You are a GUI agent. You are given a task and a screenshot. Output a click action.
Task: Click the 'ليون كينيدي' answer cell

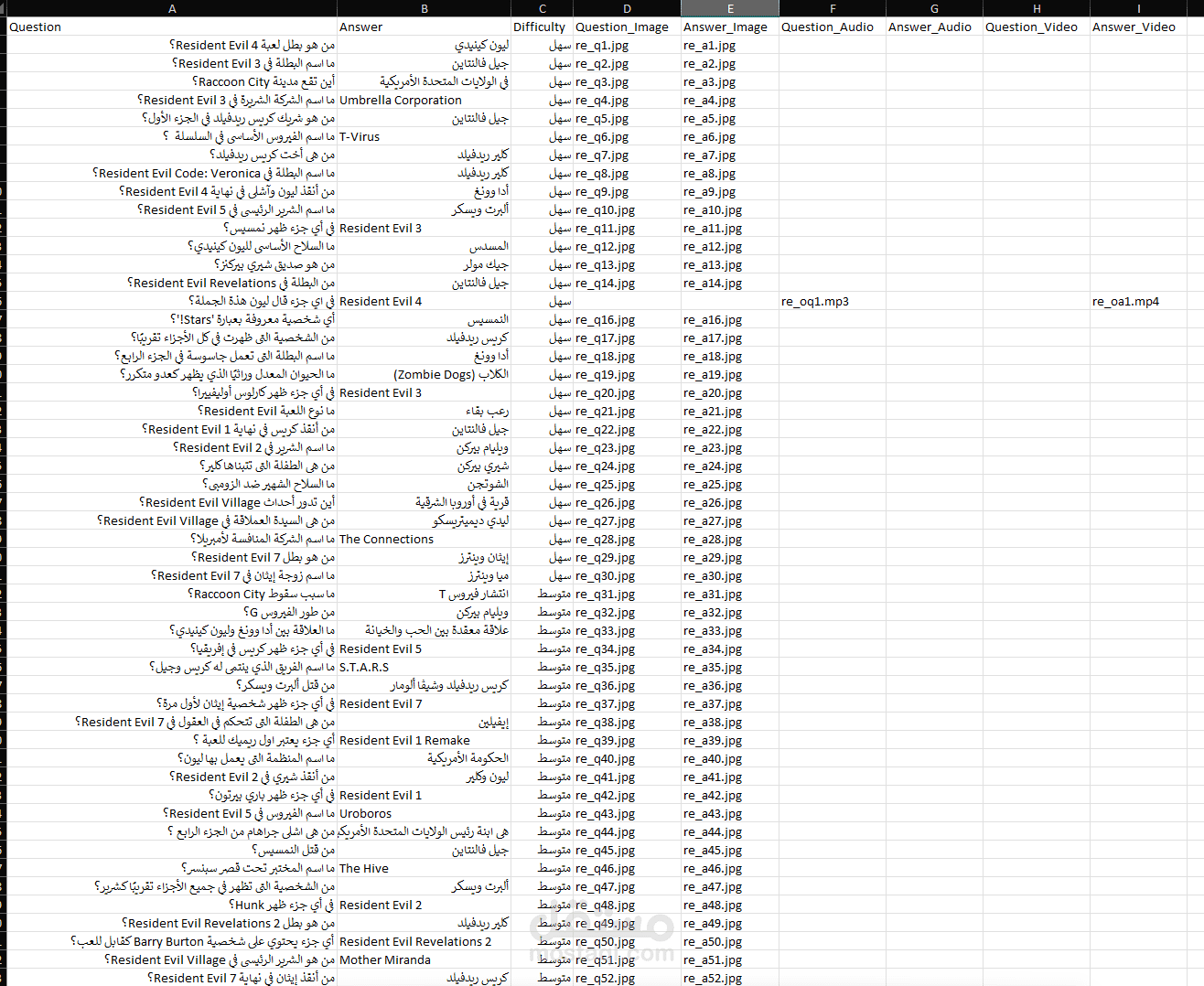(x=424, y=45)
